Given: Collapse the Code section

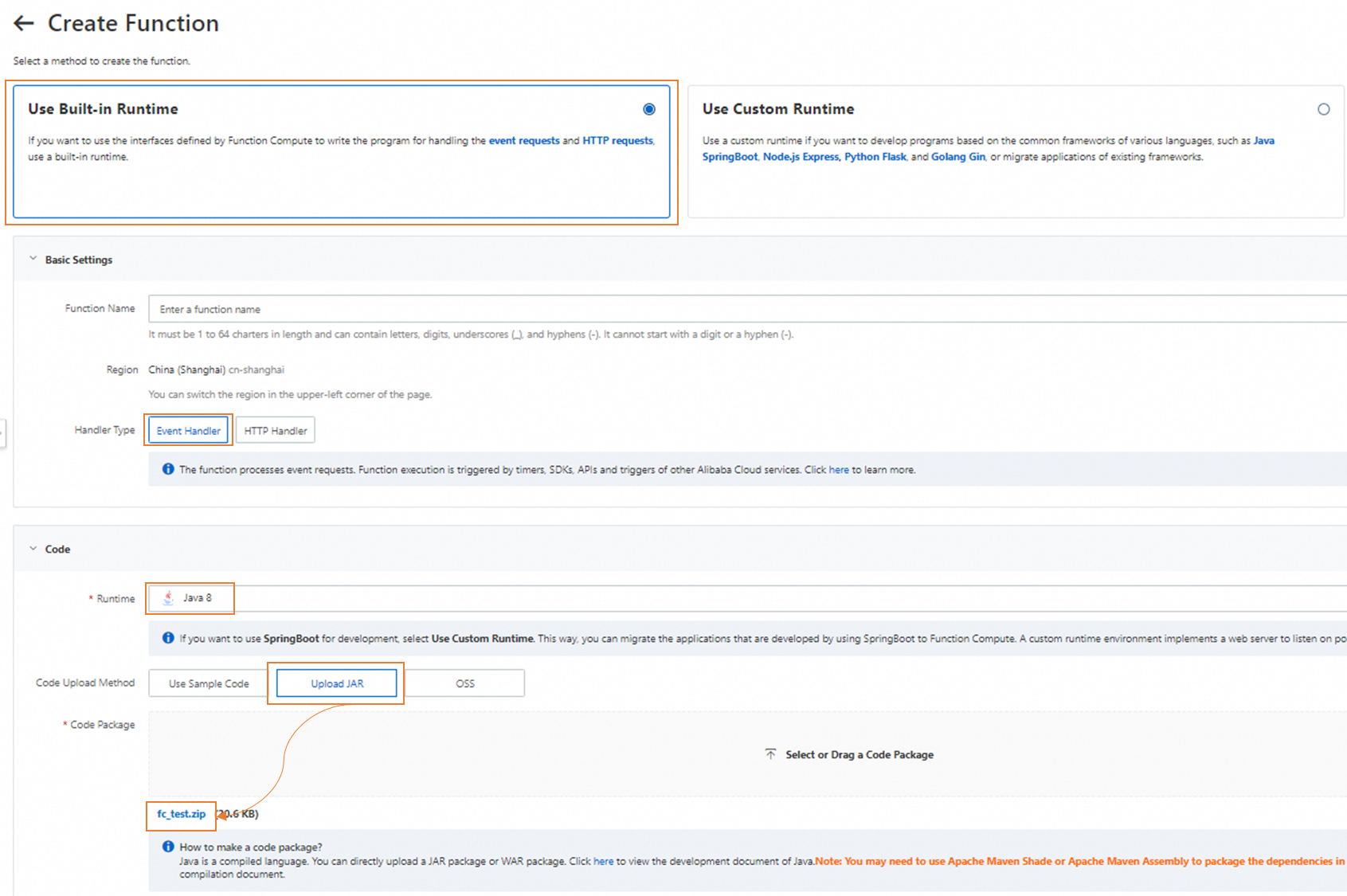Looking at the screenshot, I should [33, 549].
